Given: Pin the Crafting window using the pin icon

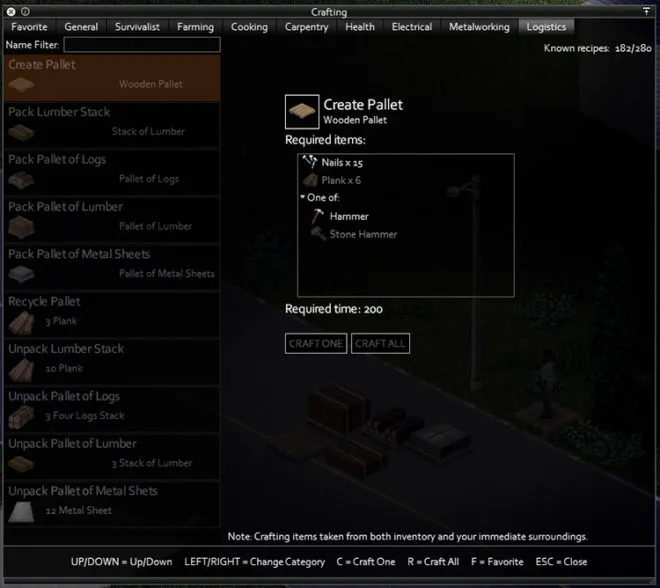Looking at the screenshot, I should tap(645, 11).
